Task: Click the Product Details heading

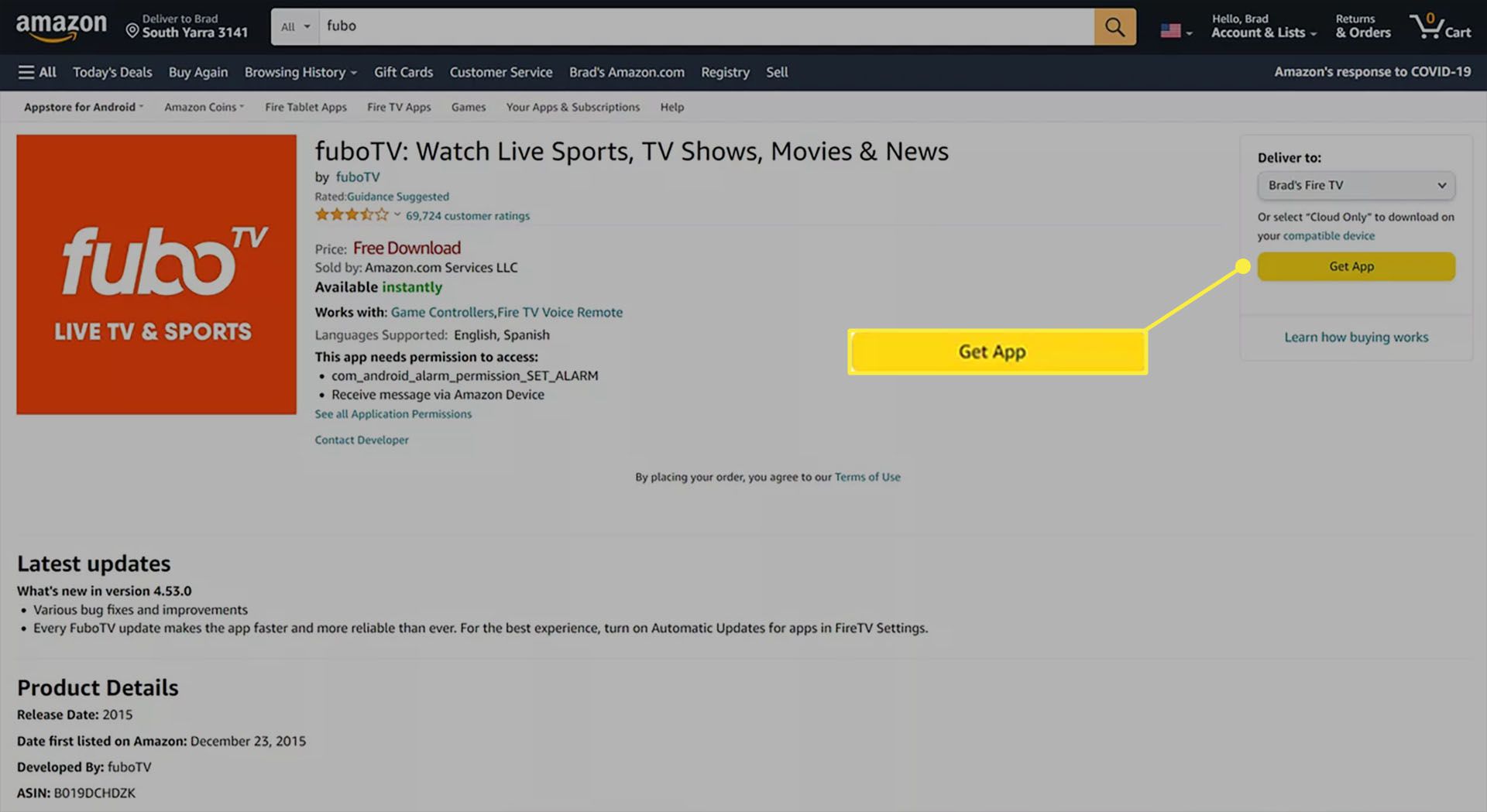Action: click(x=98, y=687)
